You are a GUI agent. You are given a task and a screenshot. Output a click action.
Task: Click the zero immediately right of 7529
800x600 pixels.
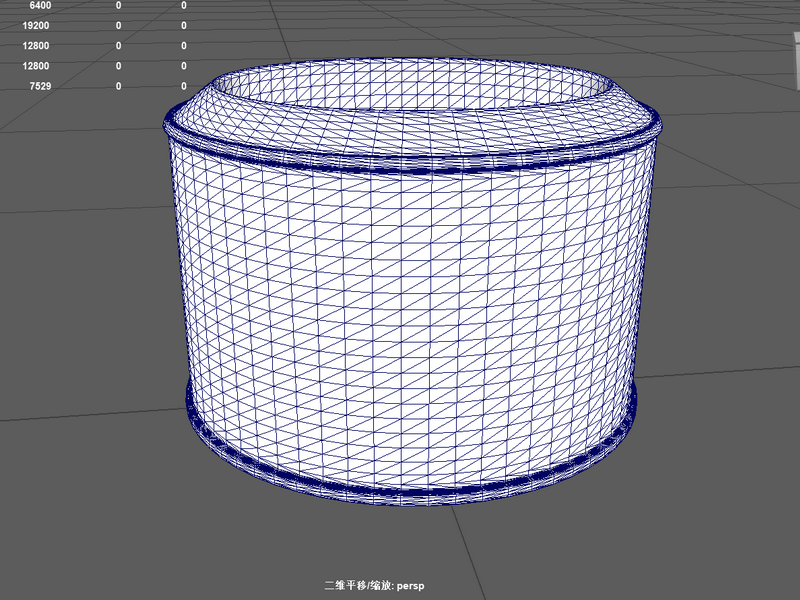coord(118,86)
